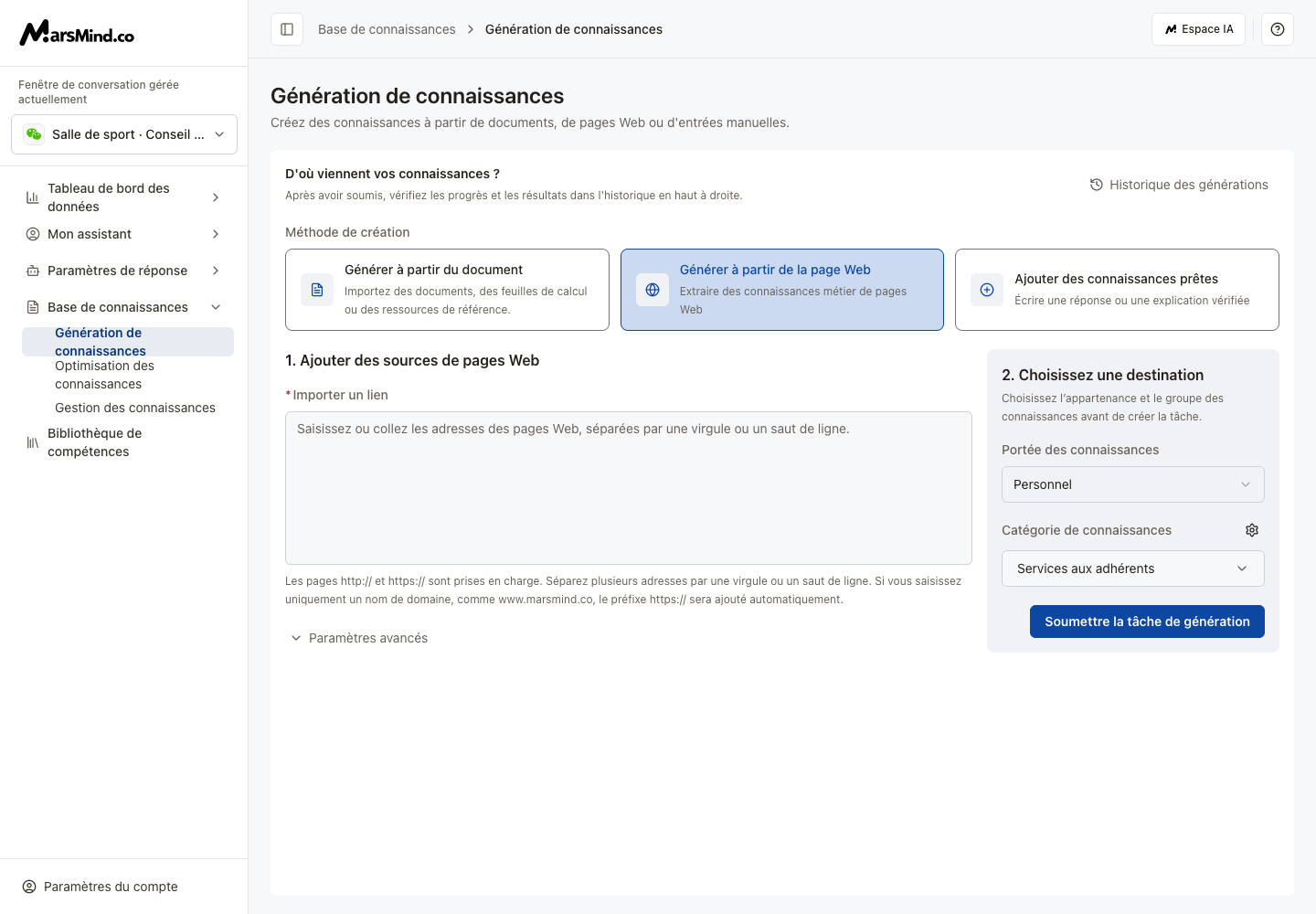Viewport: 1316px width, 914px height.
Task: Expand Paramètres avancés section
Action: [359, 638]
